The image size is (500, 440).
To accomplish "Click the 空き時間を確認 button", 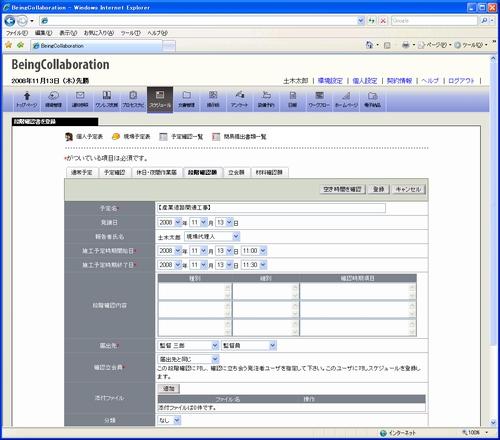I will point(342,189).
